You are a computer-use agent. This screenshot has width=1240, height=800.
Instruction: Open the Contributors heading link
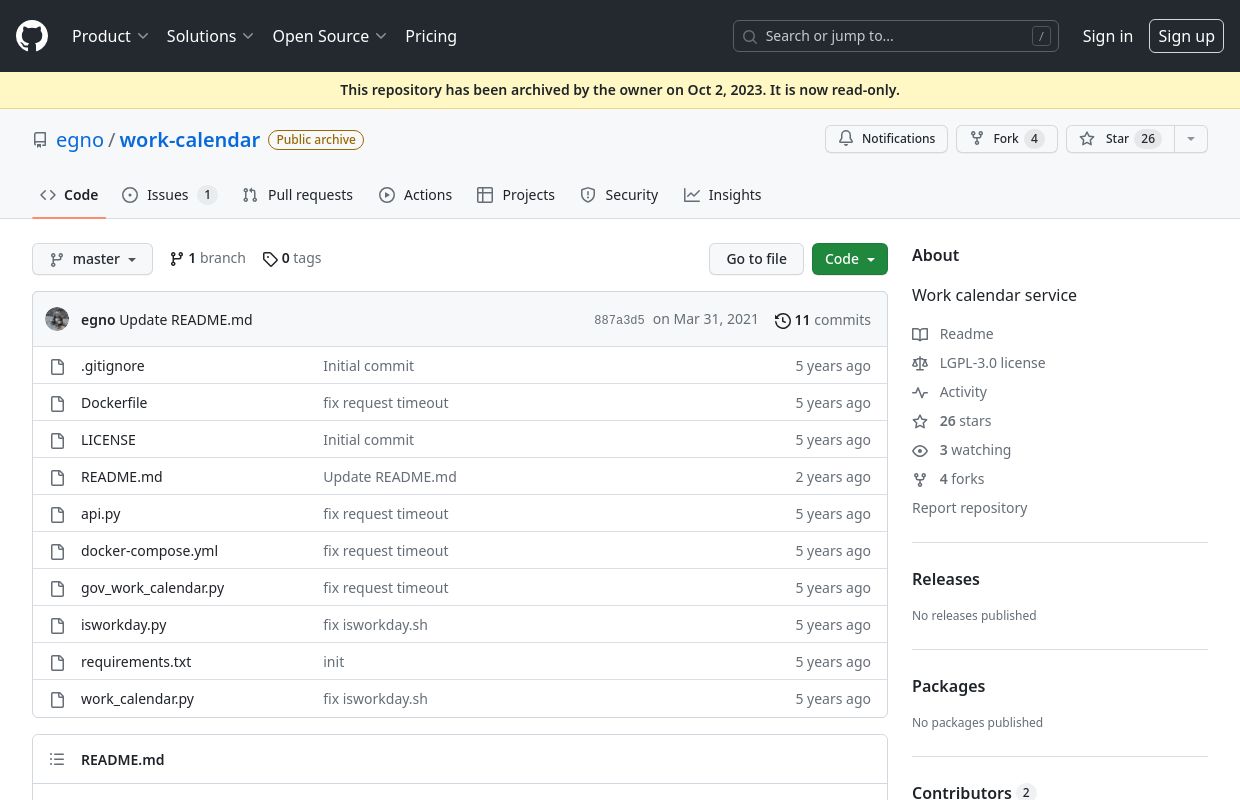(974, 792)
